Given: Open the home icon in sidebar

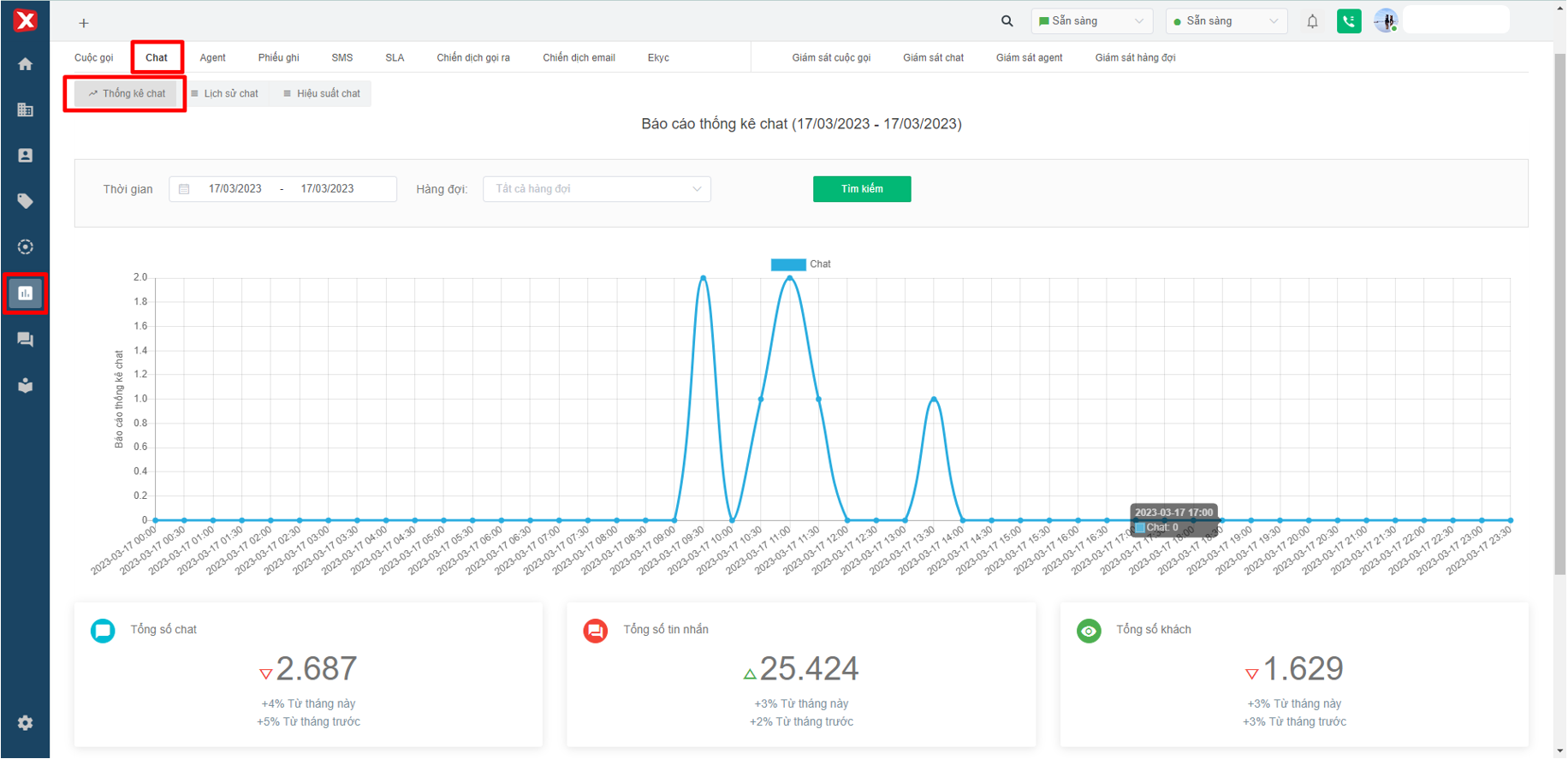Looking at the screenshot, I should point(26,64).
